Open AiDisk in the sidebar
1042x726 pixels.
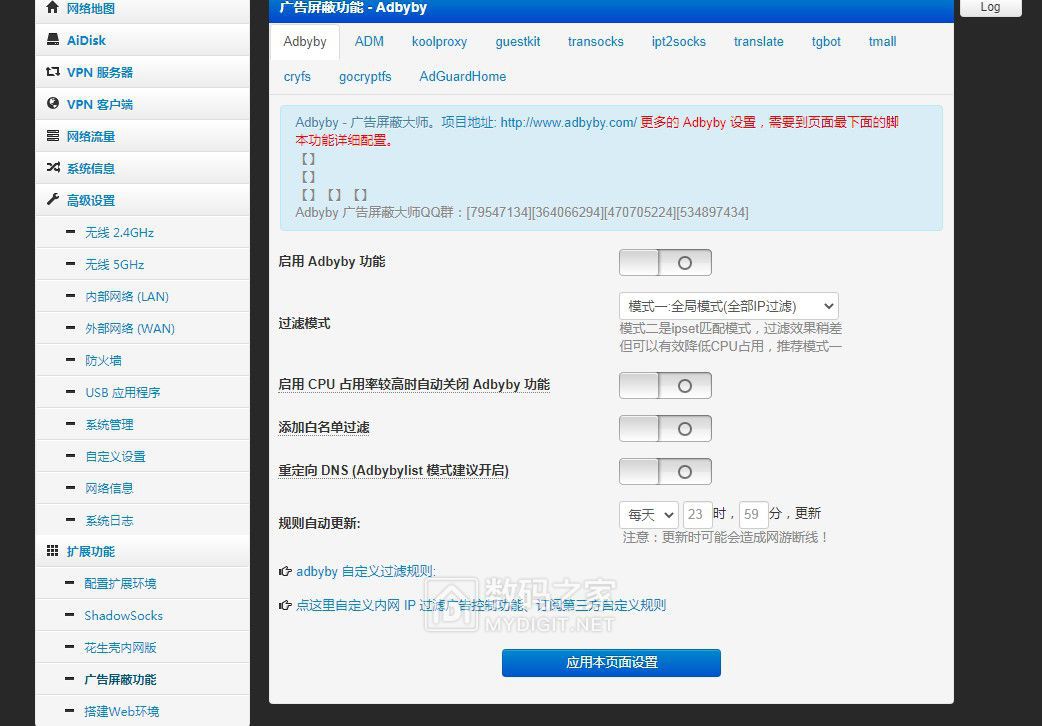(x=142, y=40)
